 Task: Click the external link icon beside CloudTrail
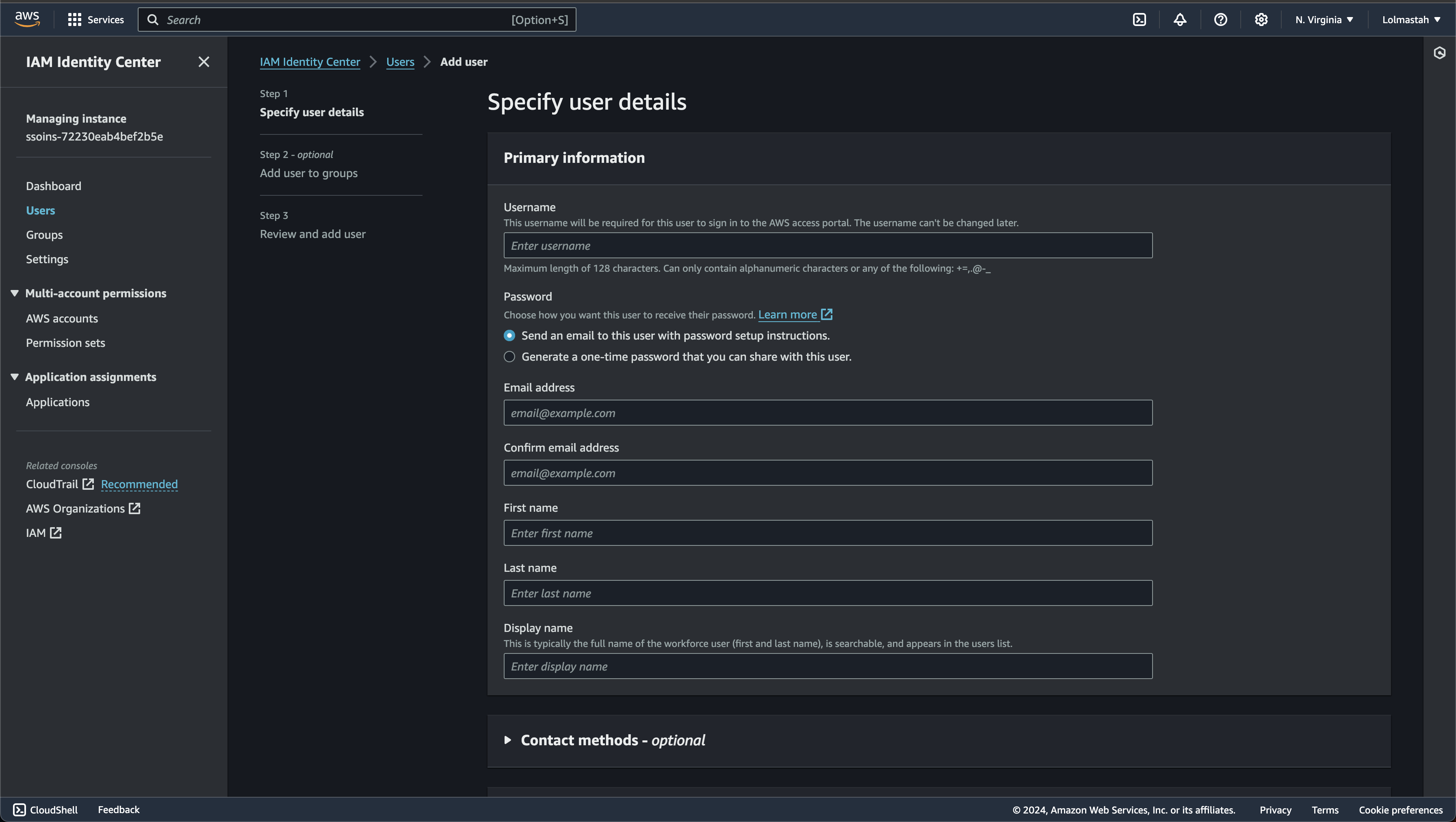coord(88,484)
